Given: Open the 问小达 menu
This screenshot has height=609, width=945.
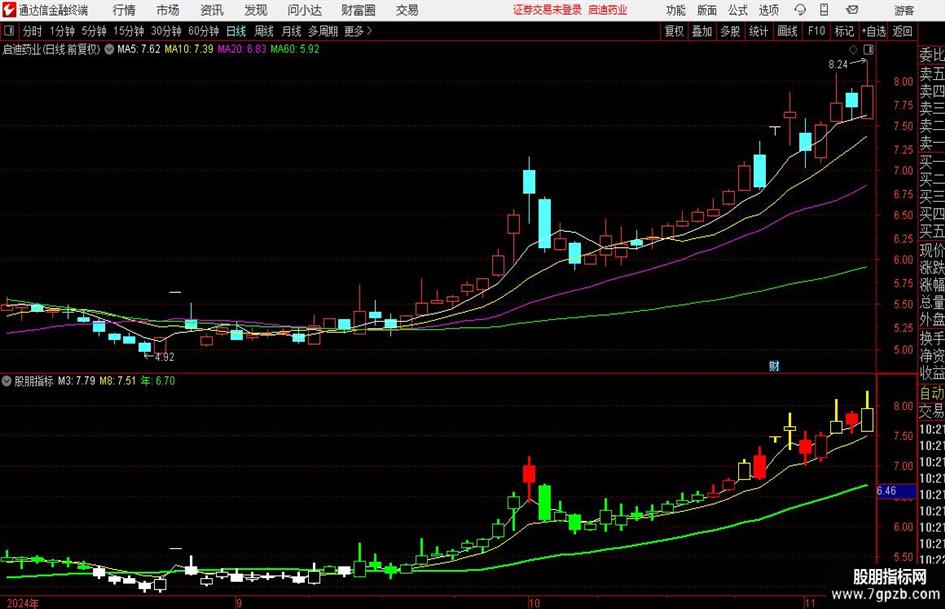Looking at the screenshot, I should [x=304, y=10].
